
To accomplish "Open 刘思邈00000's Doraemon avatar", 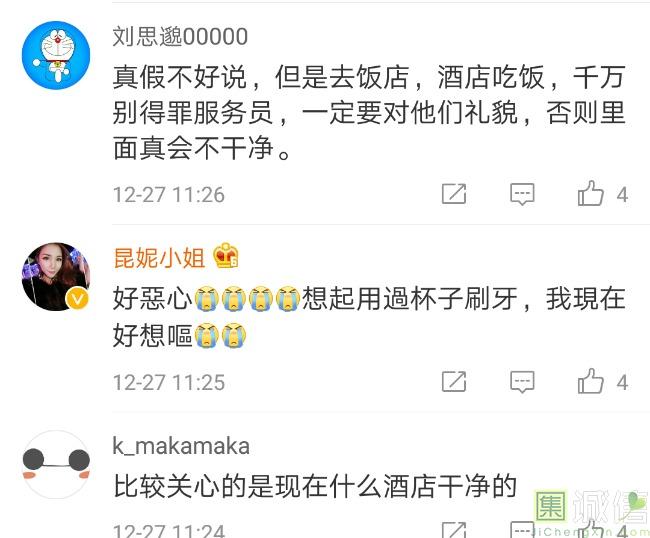I will [x=56, y=55].
